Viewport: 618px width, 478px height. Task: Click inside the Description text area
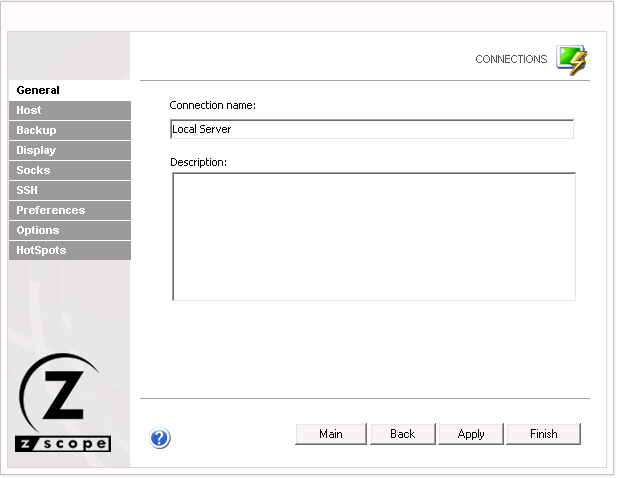point(374,236)
